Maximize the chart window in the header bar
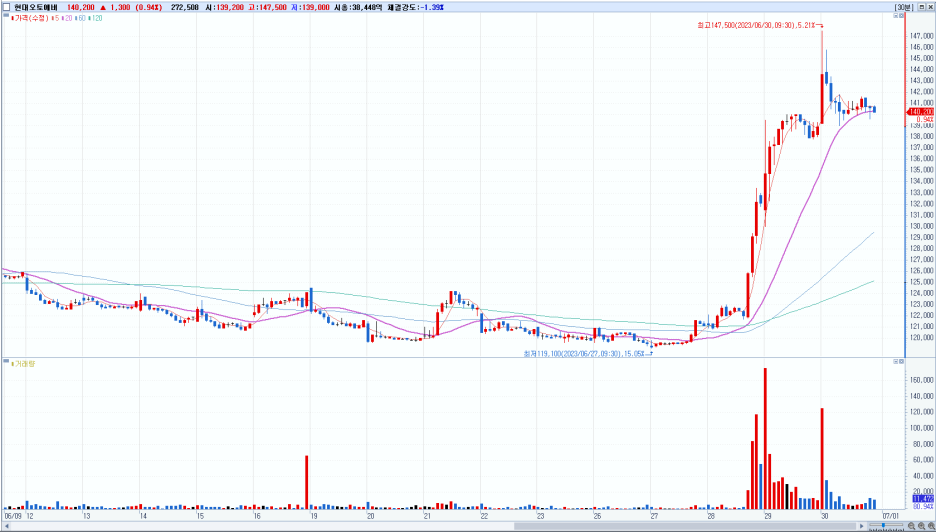This screenshot has width=936, height=532. click(922, 7)
